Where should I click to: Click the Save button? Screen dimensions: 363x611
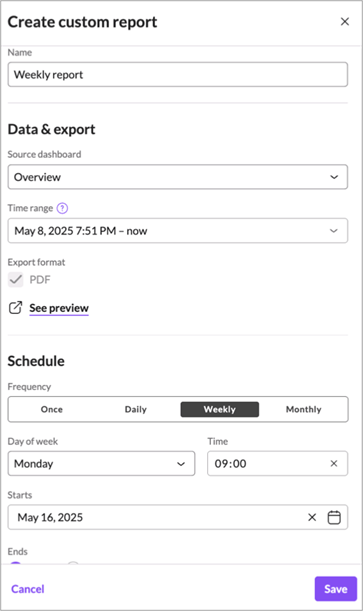pyautogui.click(x=336, y=589)
